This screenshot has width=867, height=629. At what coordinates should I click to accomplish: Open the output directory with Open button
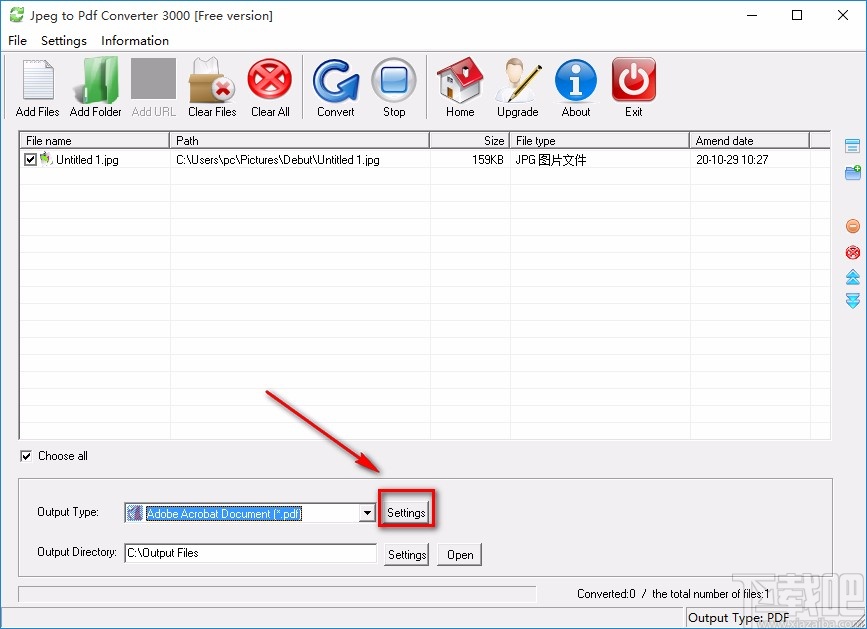459,554
